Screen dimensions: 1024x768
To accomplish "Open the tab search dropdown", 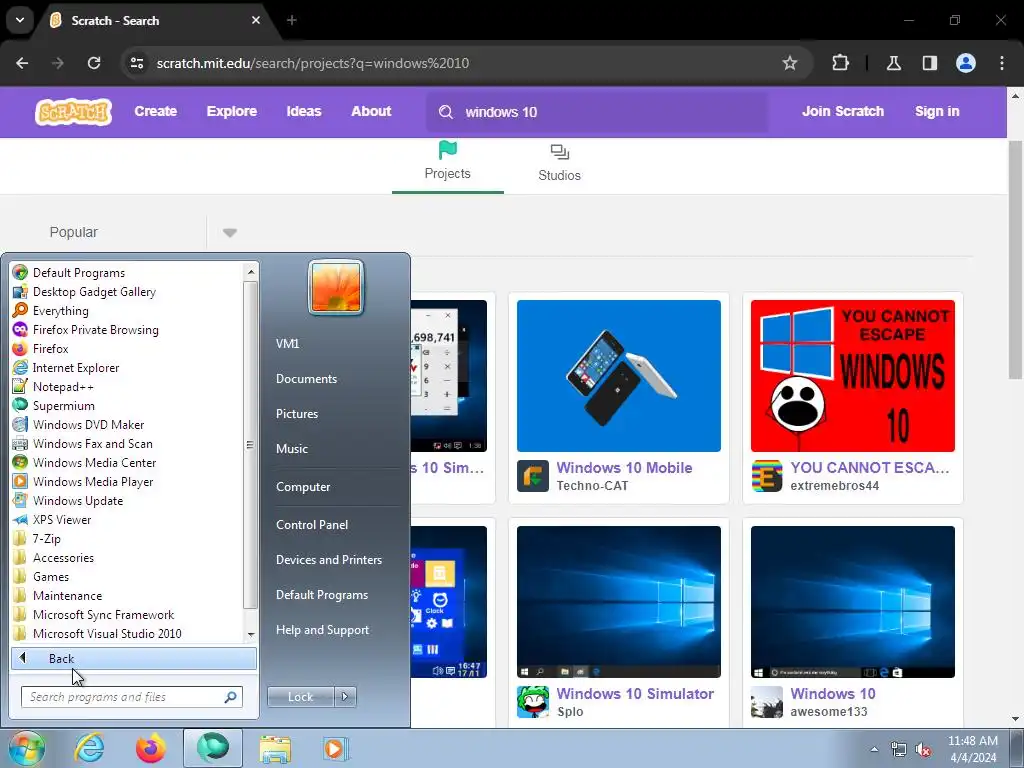I will pos(20,20).
